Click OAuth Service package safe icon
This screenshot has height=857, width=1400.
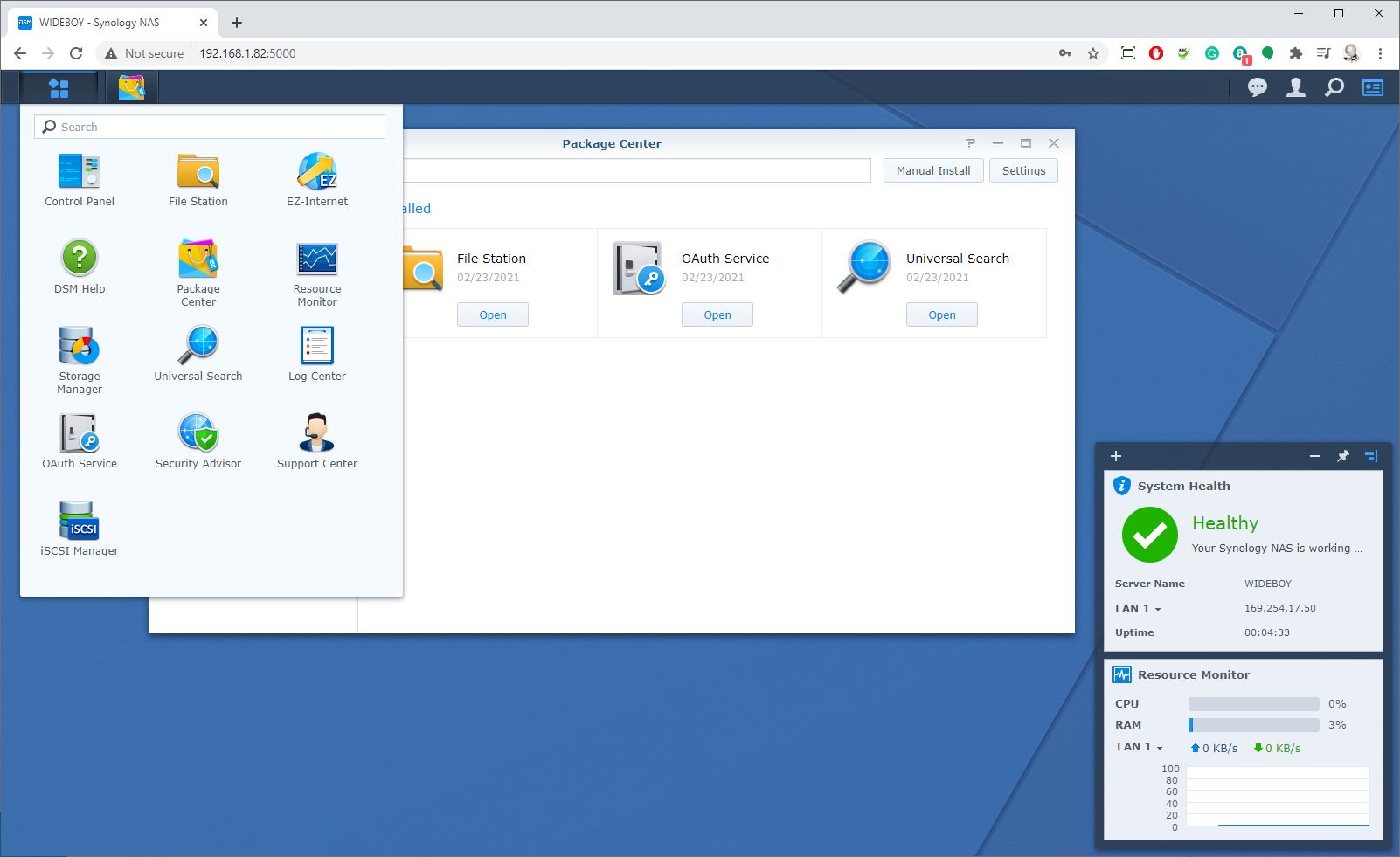coord(639,269)
